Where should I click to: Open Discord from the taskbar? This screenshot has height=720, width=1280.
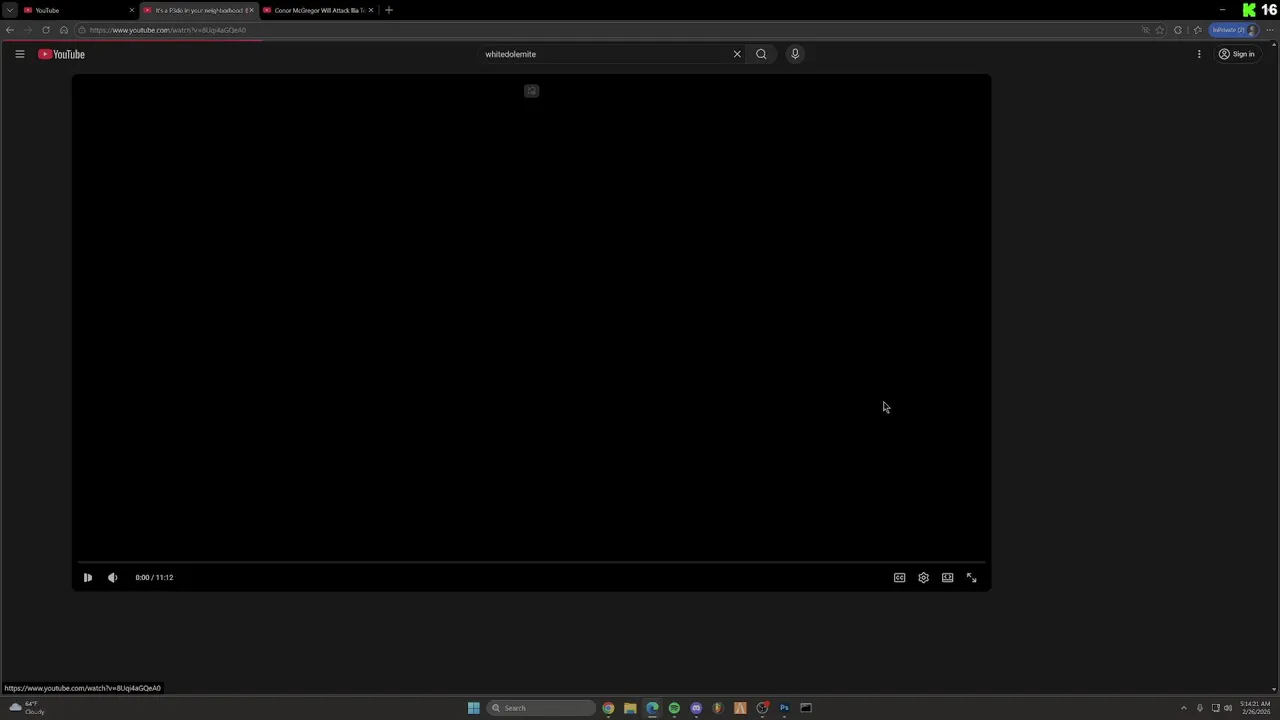click(696, 708)
